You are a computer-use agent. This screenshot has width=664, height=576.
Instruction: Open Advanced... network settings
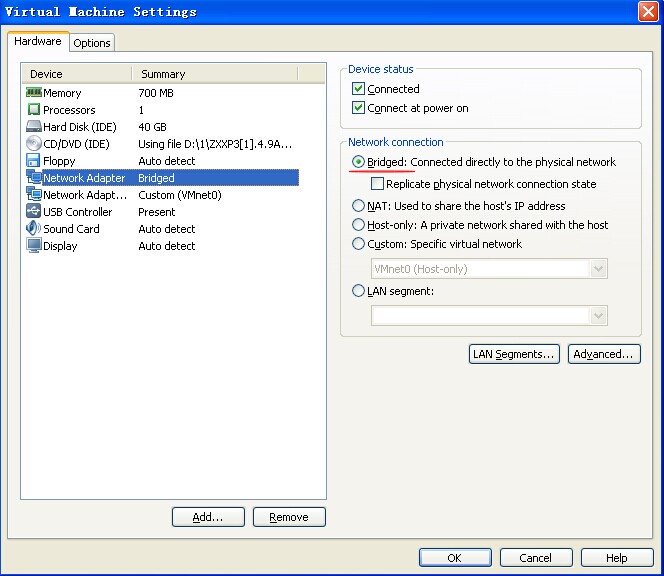tap(604, 354)
